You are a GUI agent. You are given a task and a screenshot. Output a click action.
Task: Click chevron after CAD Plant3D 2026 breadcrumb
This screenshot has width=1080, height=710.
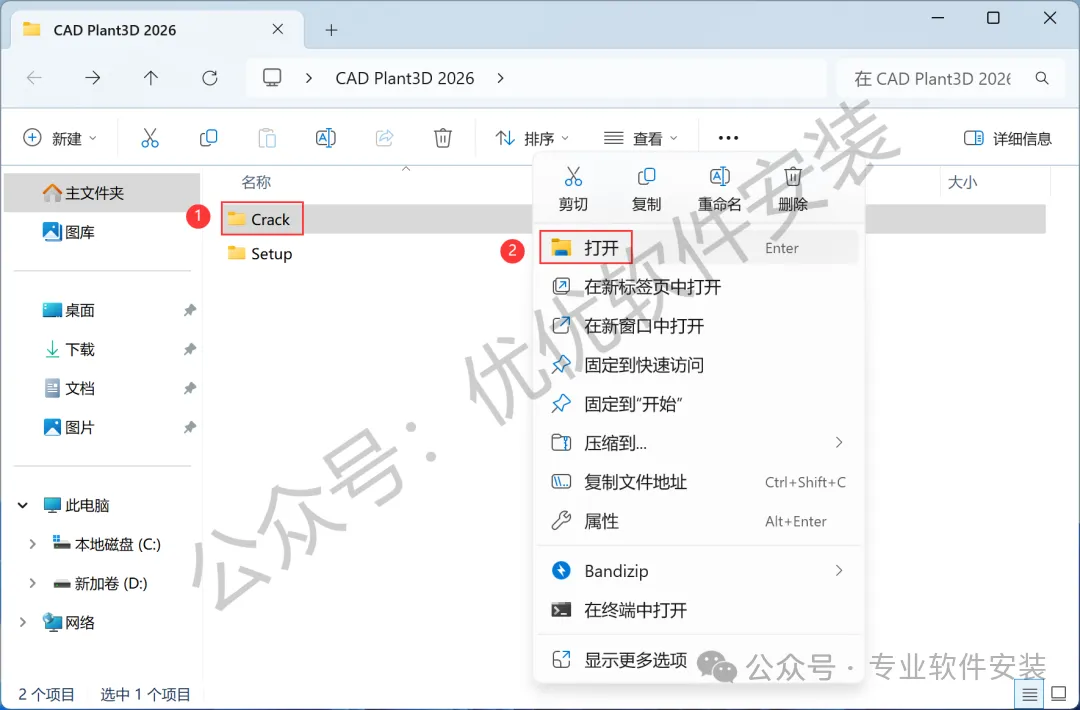(x=500, y=79)
